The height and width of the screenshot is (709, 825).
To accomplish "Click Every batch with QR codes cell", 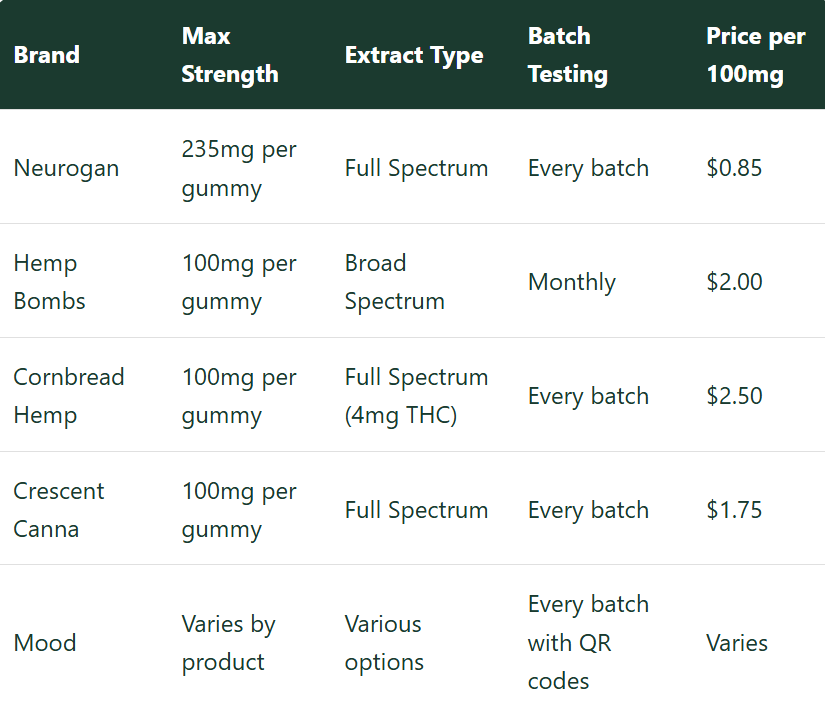I will [x=588, y=643].
